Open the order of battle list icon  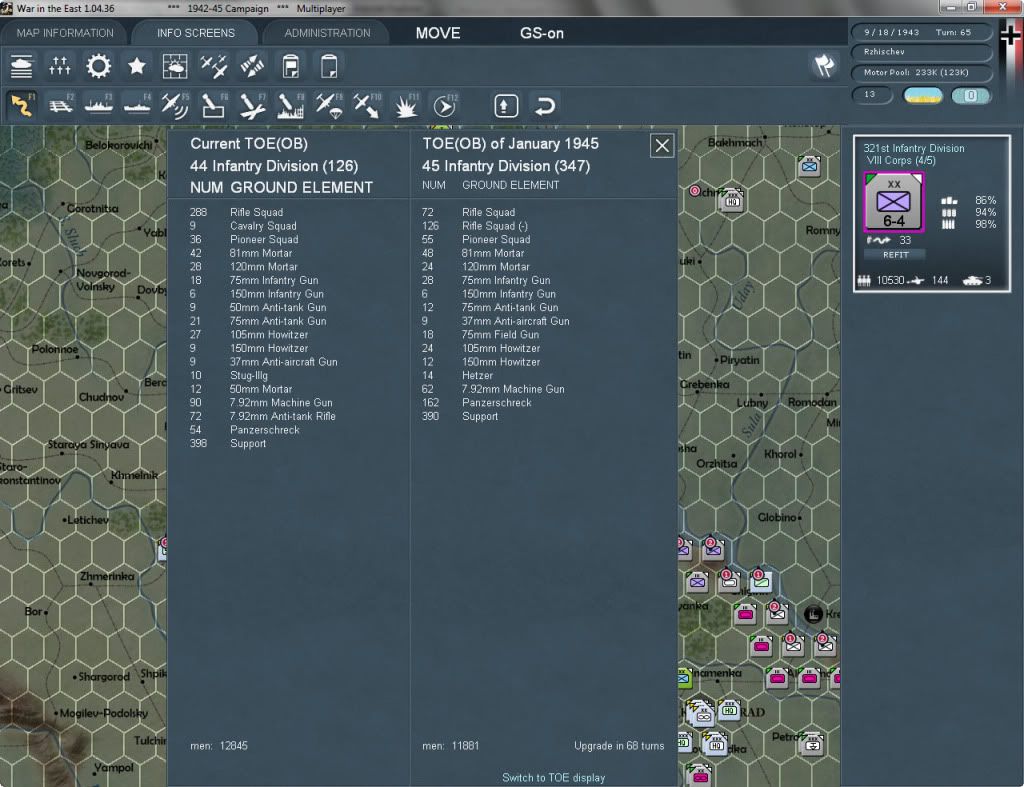point(22,66)
